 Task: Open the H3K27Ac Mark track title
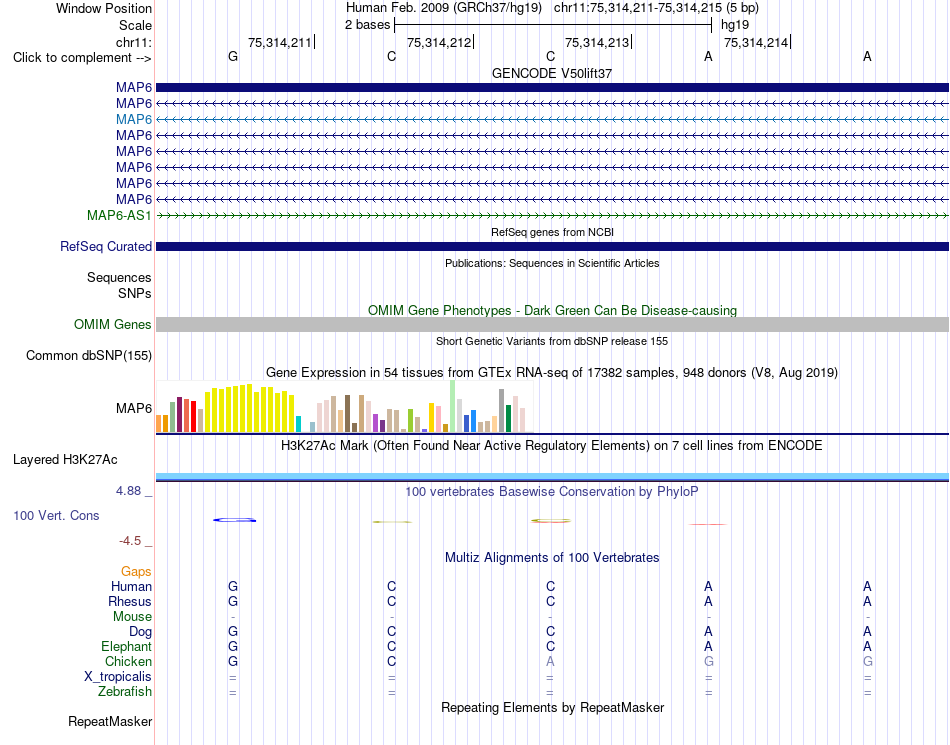tap(552, 446)
